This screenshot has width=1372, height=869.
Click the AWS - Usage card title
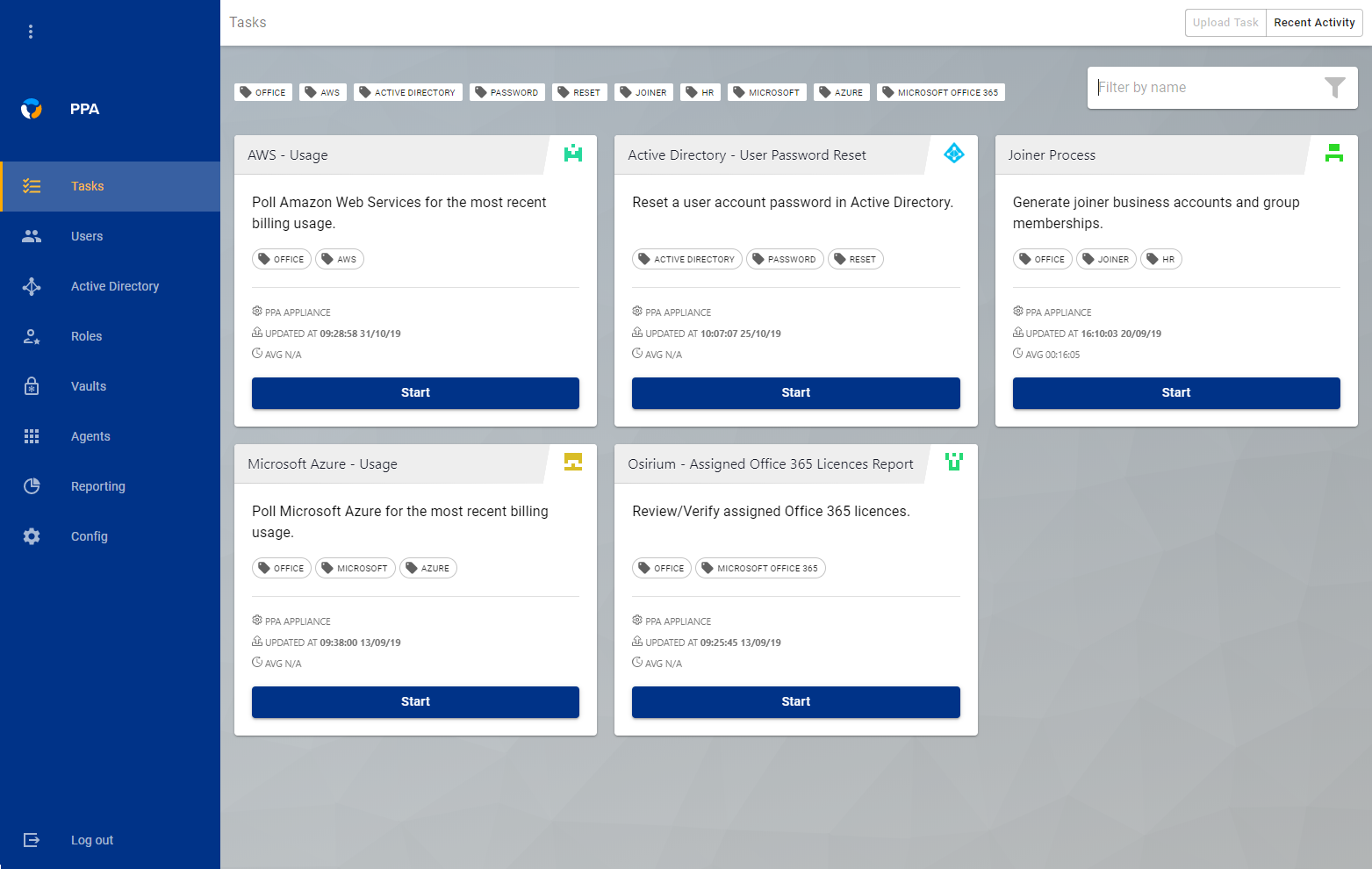pos(288,155)
